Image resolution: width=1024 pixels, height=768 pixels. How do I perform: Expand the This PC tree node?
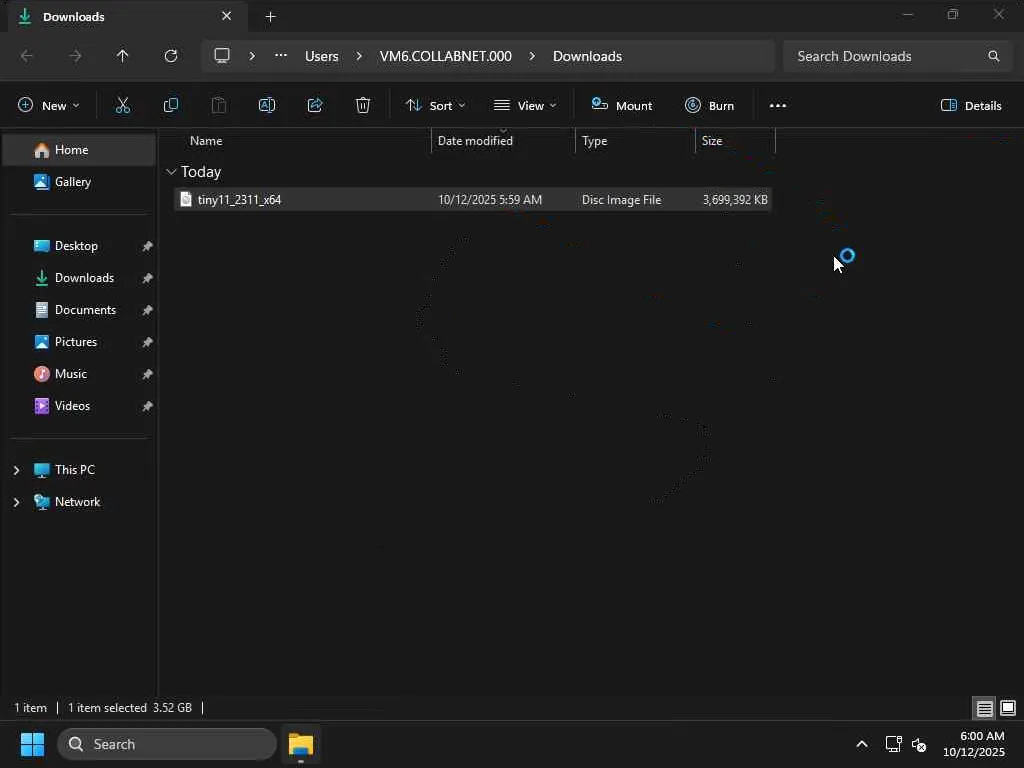click(16, 470)
